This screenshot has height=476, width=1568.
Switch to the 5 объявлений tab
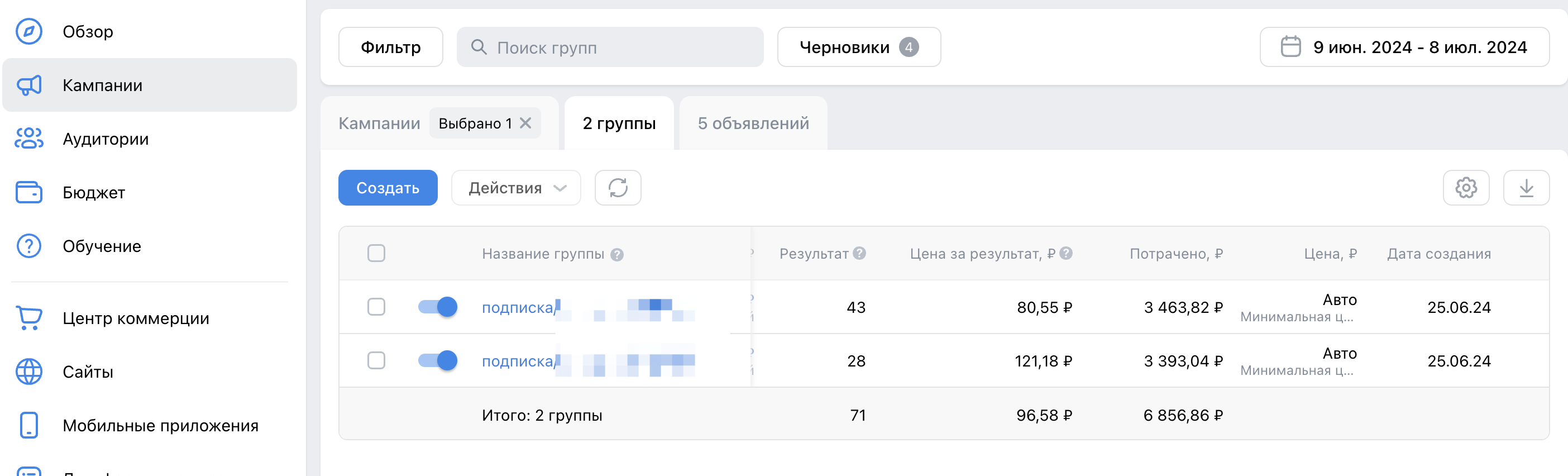pos(753,123)
